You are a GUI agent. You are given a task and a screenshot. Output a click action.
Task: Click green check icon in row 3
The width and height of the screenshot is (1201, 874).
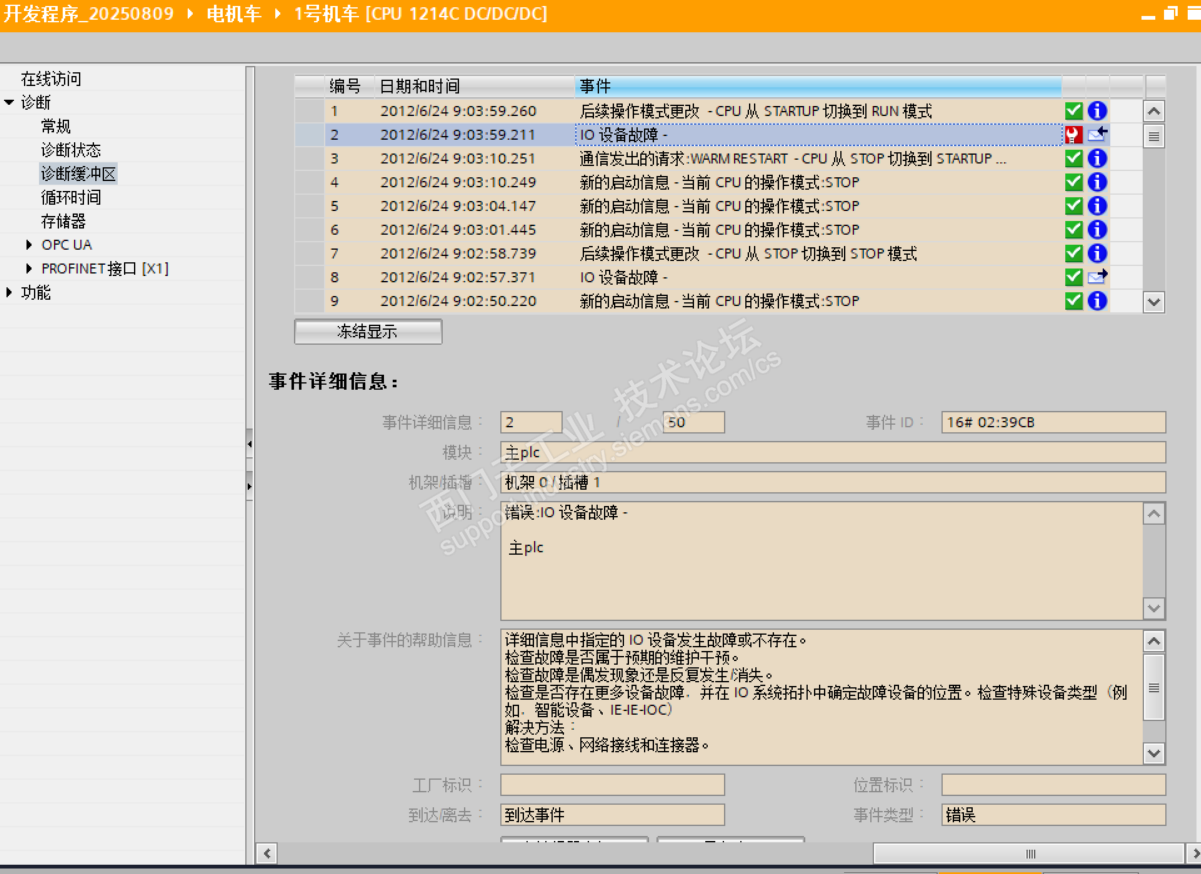(x=1074, y=158)
